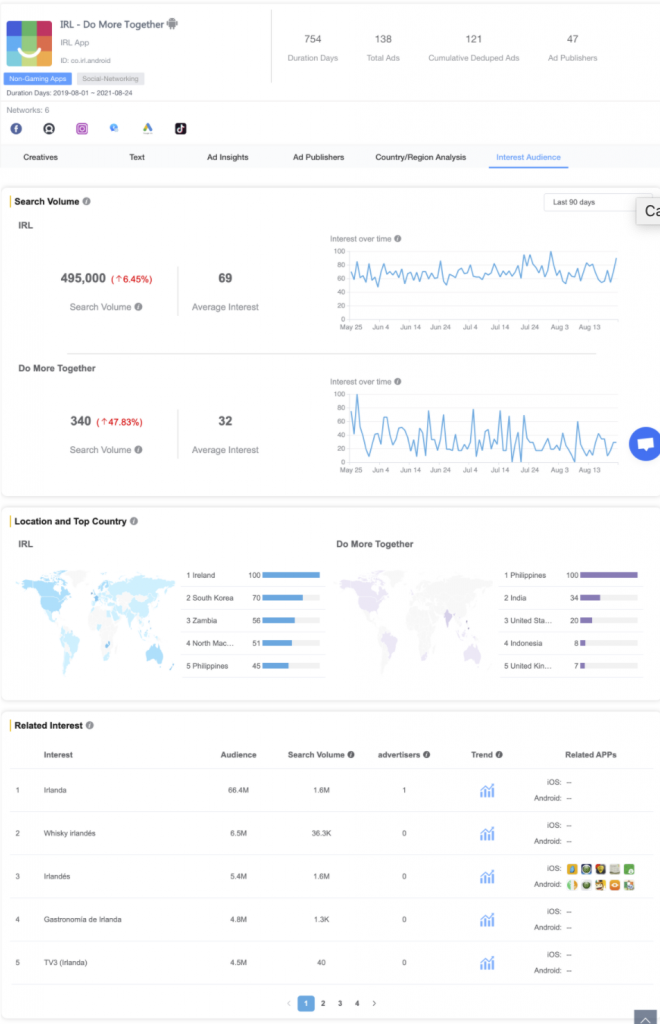Select the Interest Audience tab
This screenshot has width=660, height=1024.
point(528,157)
